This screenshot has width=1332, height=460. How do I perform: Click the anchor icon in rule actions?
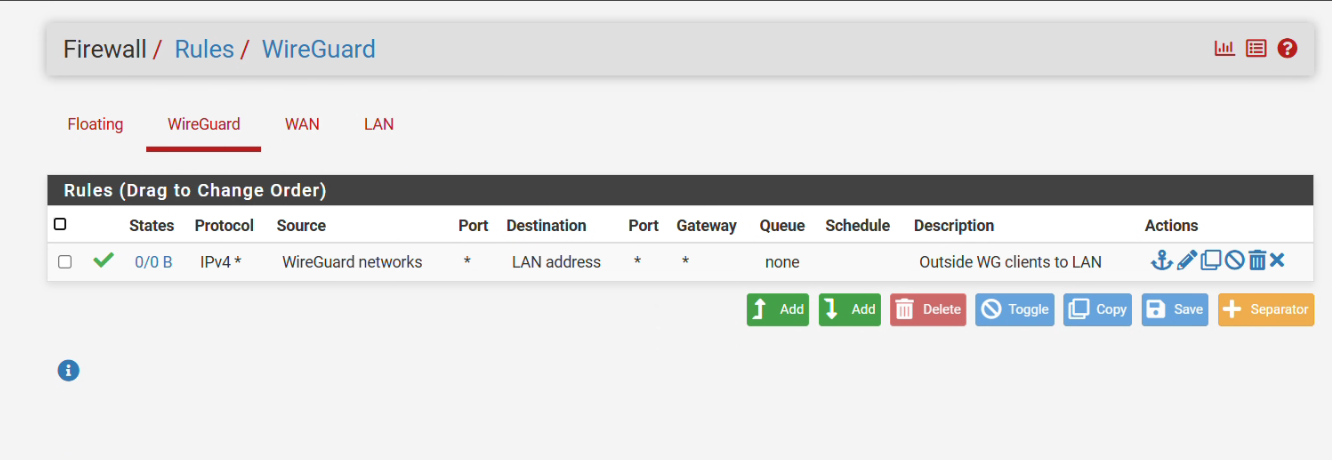(1161, 261)
